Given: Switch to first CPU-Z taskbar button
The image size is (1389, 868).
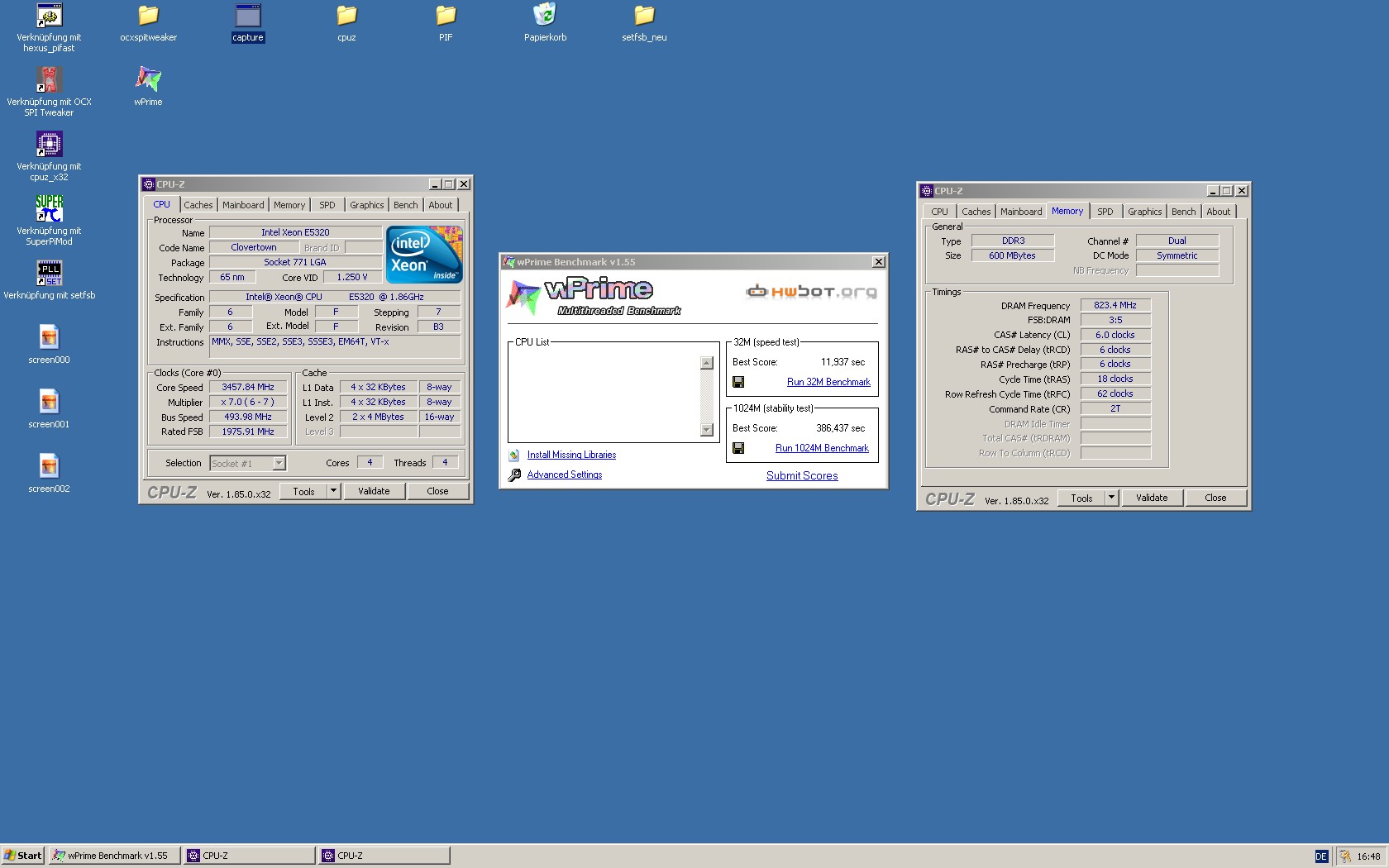Looking at the screenshot, I should pos(249,856).
